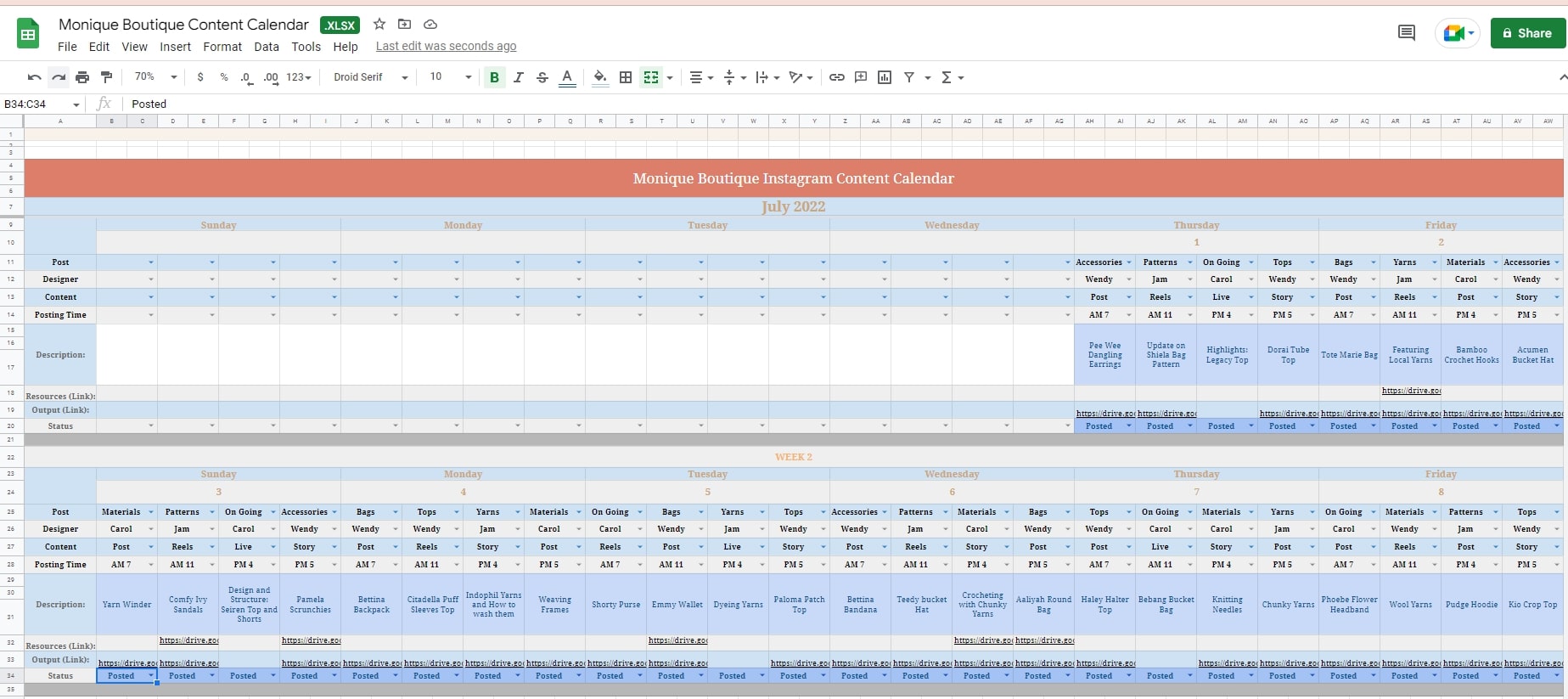The width and height of the screenshot is (1568, 699).
Task: Open the Insert menu
Action: pyautogui.click(x=175, y=47)
